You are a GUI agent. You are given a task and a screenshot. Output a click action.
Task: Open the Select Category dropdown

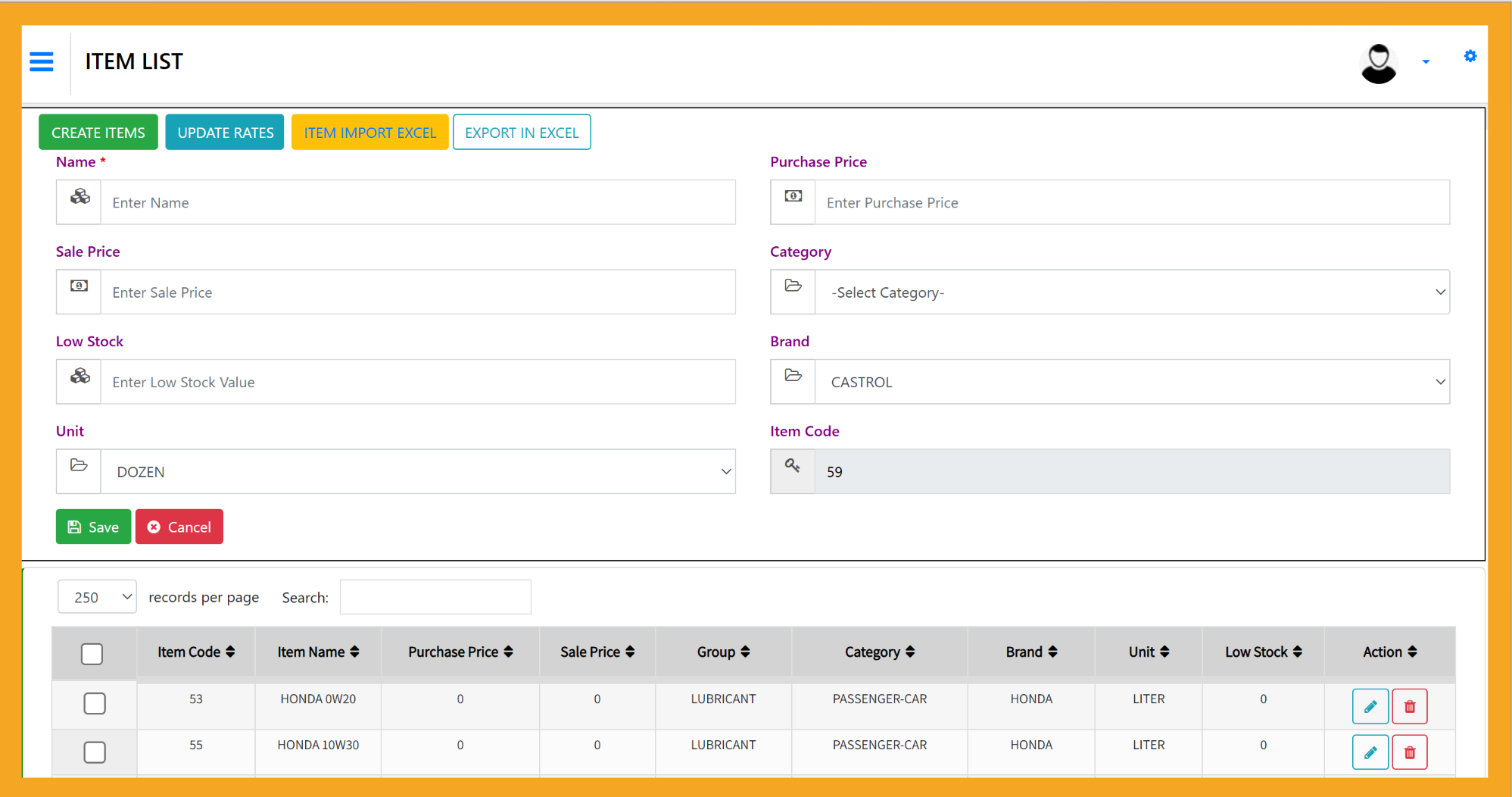1131,292
